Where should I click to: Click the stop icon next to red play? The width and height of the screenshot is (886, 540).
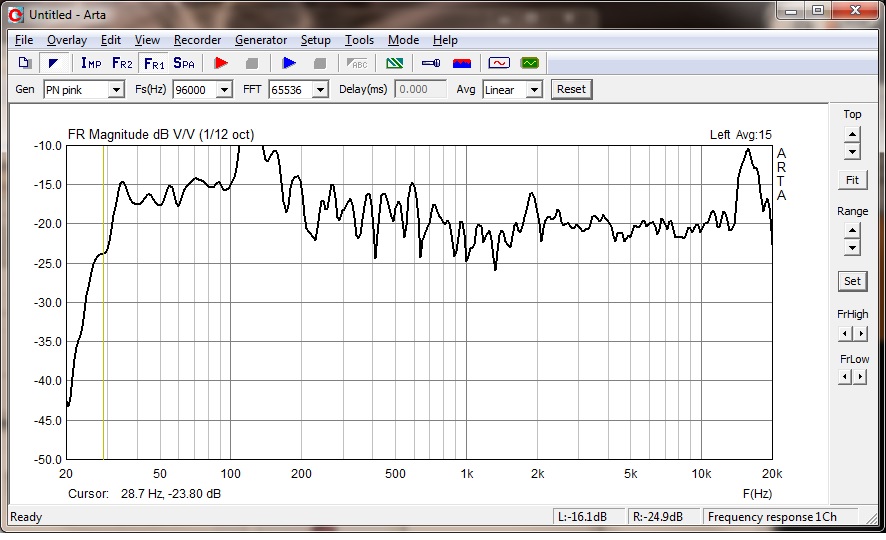(x=252, y=63)
